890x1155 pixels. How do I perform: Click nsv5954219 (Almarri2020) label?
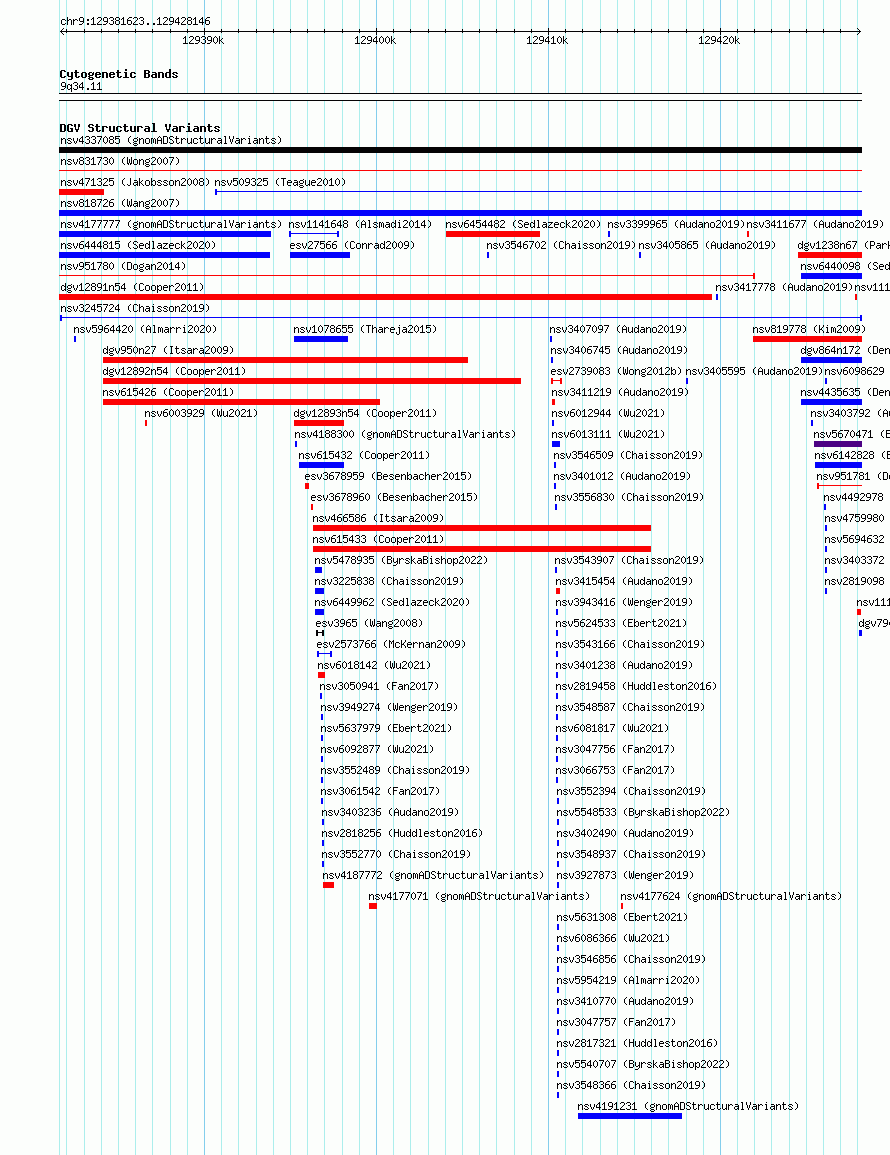628,980
